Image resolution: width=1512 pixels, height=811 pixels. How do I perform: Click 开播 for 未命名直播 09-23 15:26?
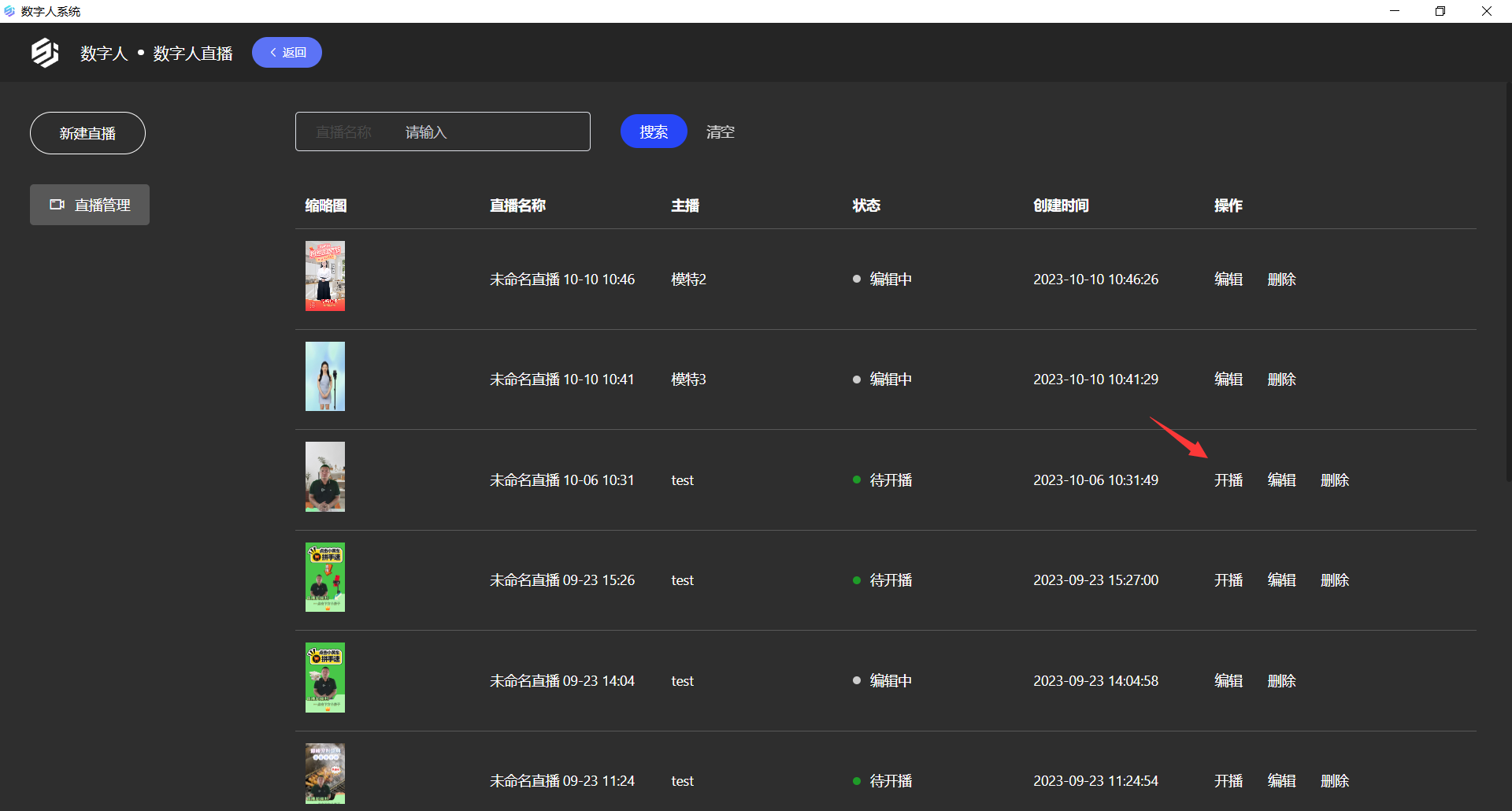point(1228,580)
